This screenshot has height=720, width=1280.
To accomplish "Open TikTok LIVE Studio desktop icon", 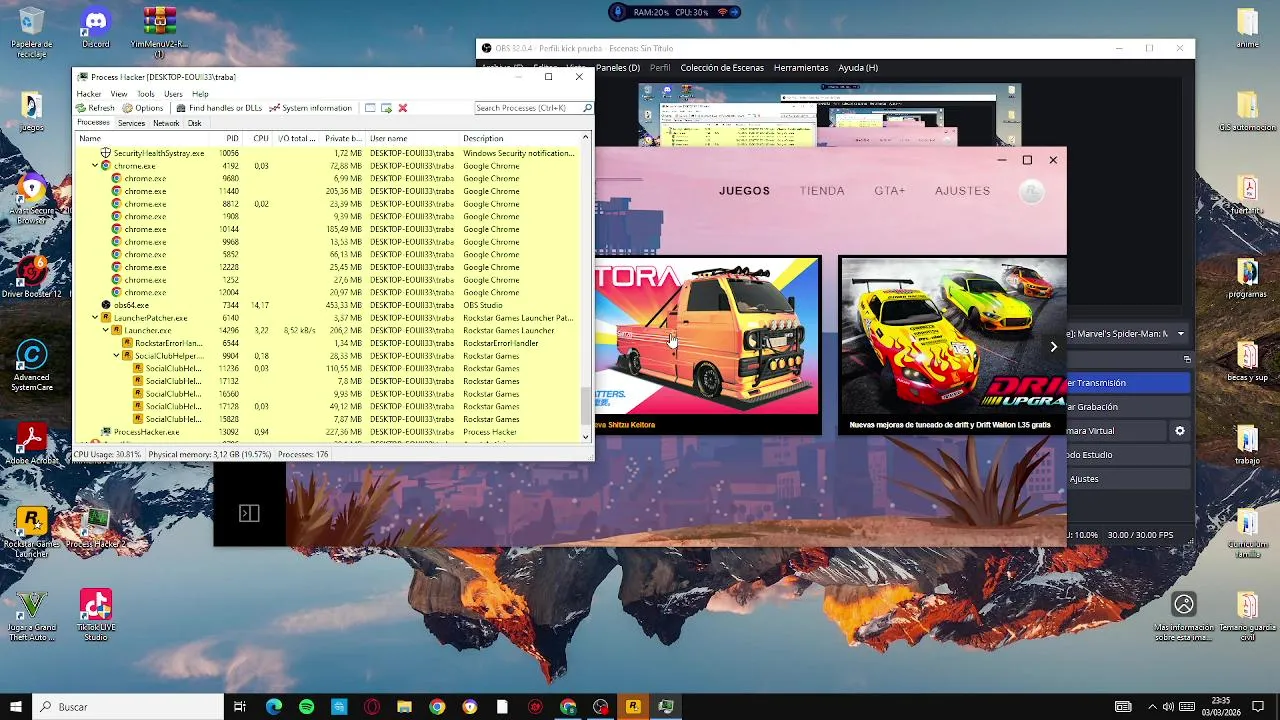I will click(96, 614).
